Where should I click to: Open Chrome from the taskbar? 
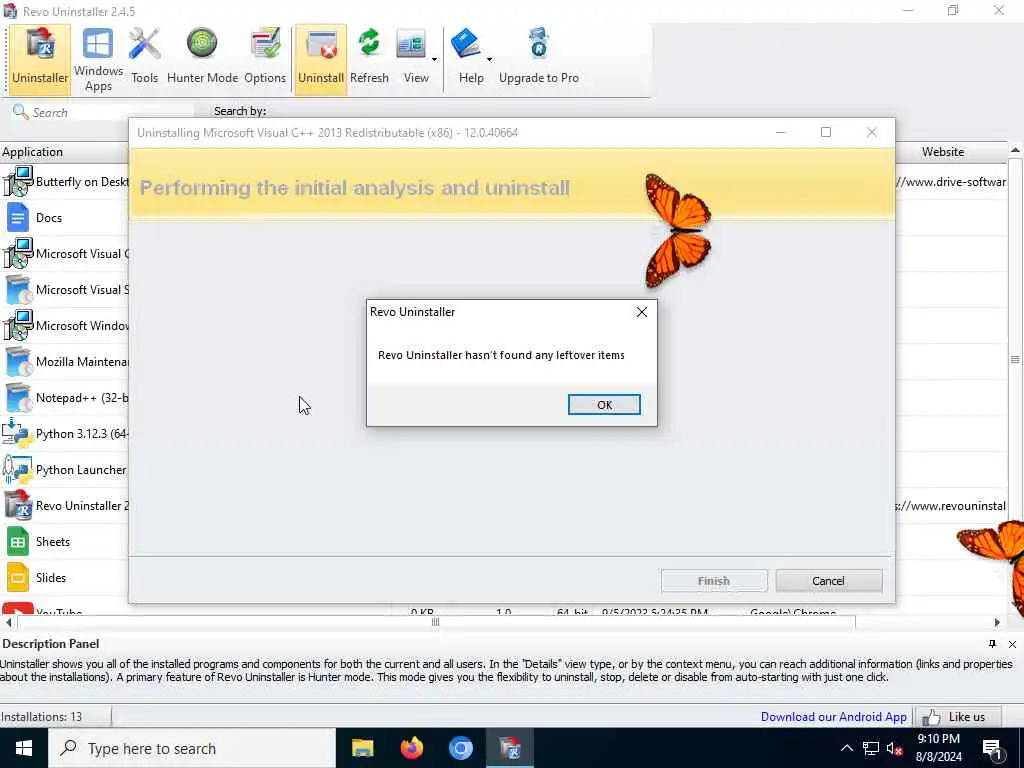tap(460, 748)
